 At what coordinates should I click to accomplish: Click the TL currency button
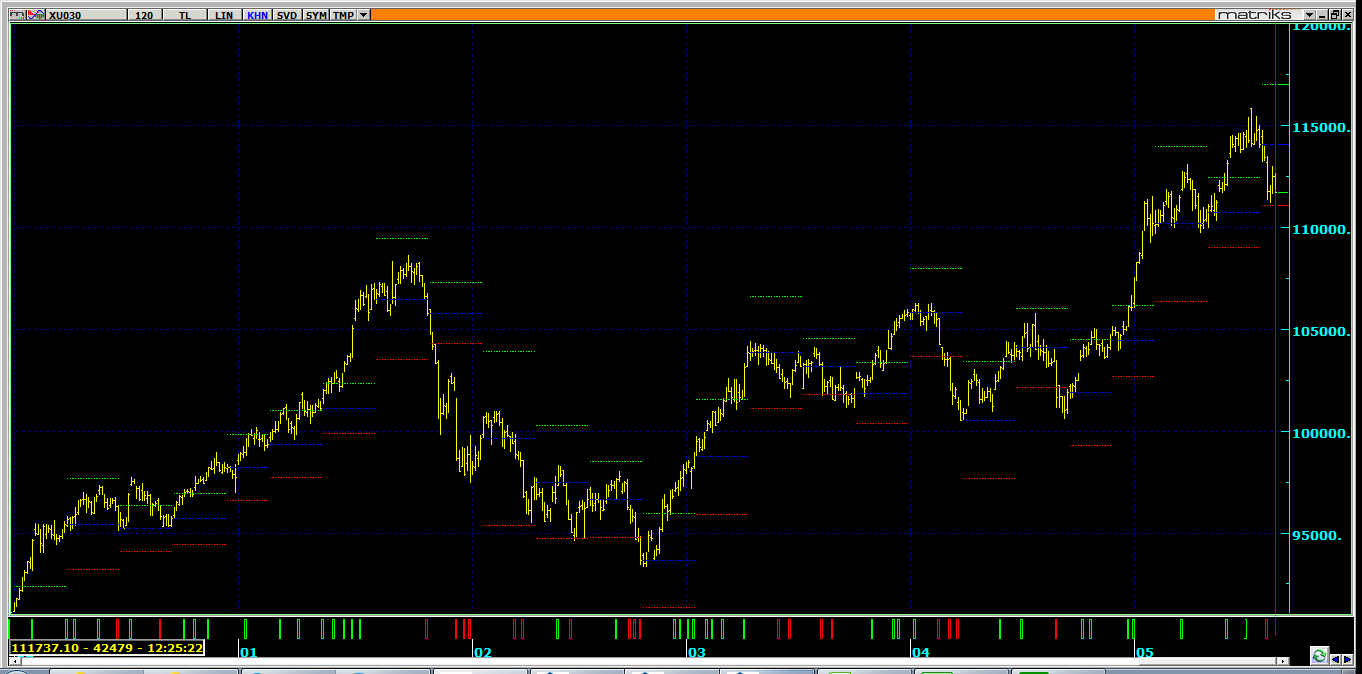(x=185, y=15)
